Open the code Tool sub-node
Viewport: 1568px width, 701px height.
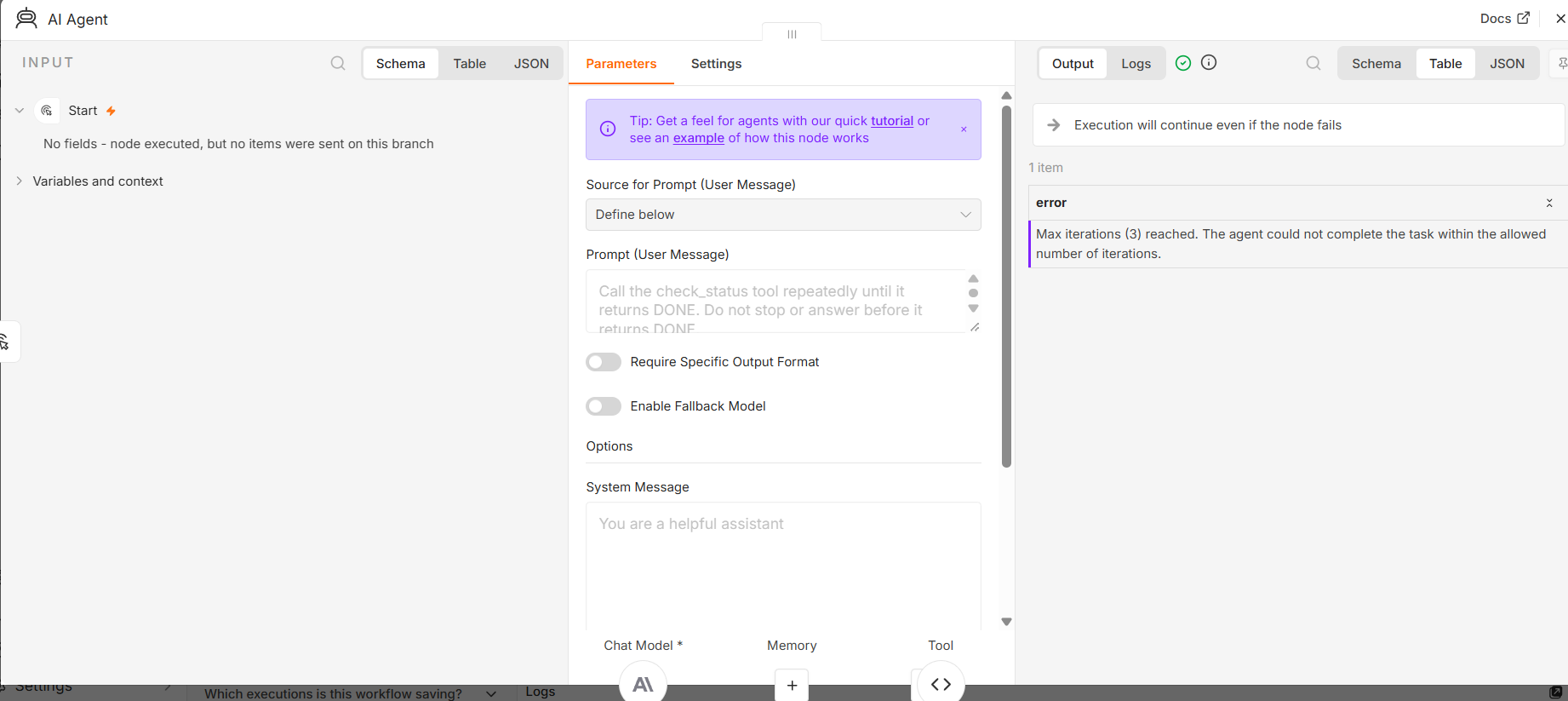[941, 683]
